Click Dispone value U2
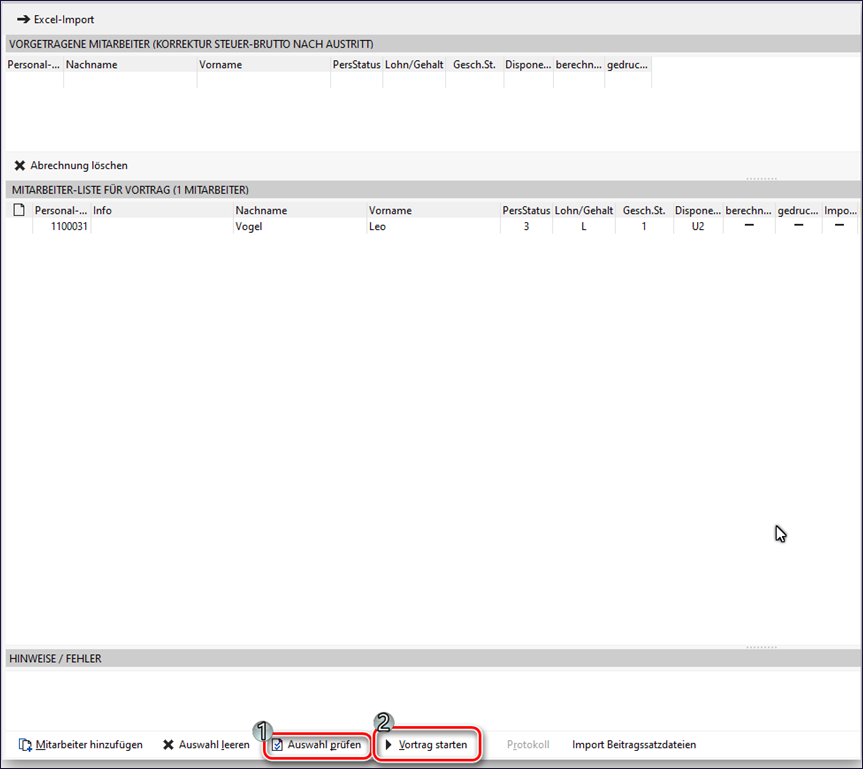The image size is (863, 769). tap(698, 226)
